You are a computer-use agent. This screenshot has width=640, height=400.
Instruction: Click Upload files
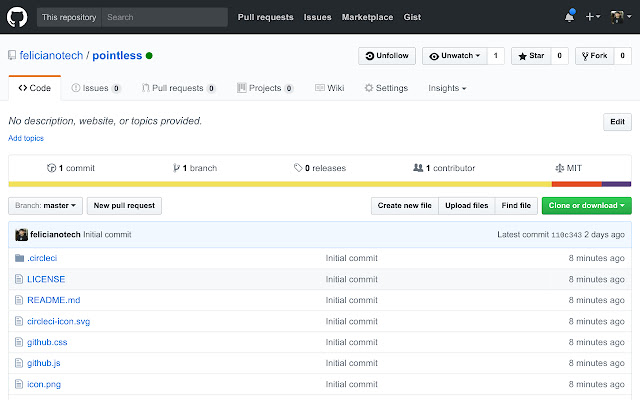(x=467, y=206)
